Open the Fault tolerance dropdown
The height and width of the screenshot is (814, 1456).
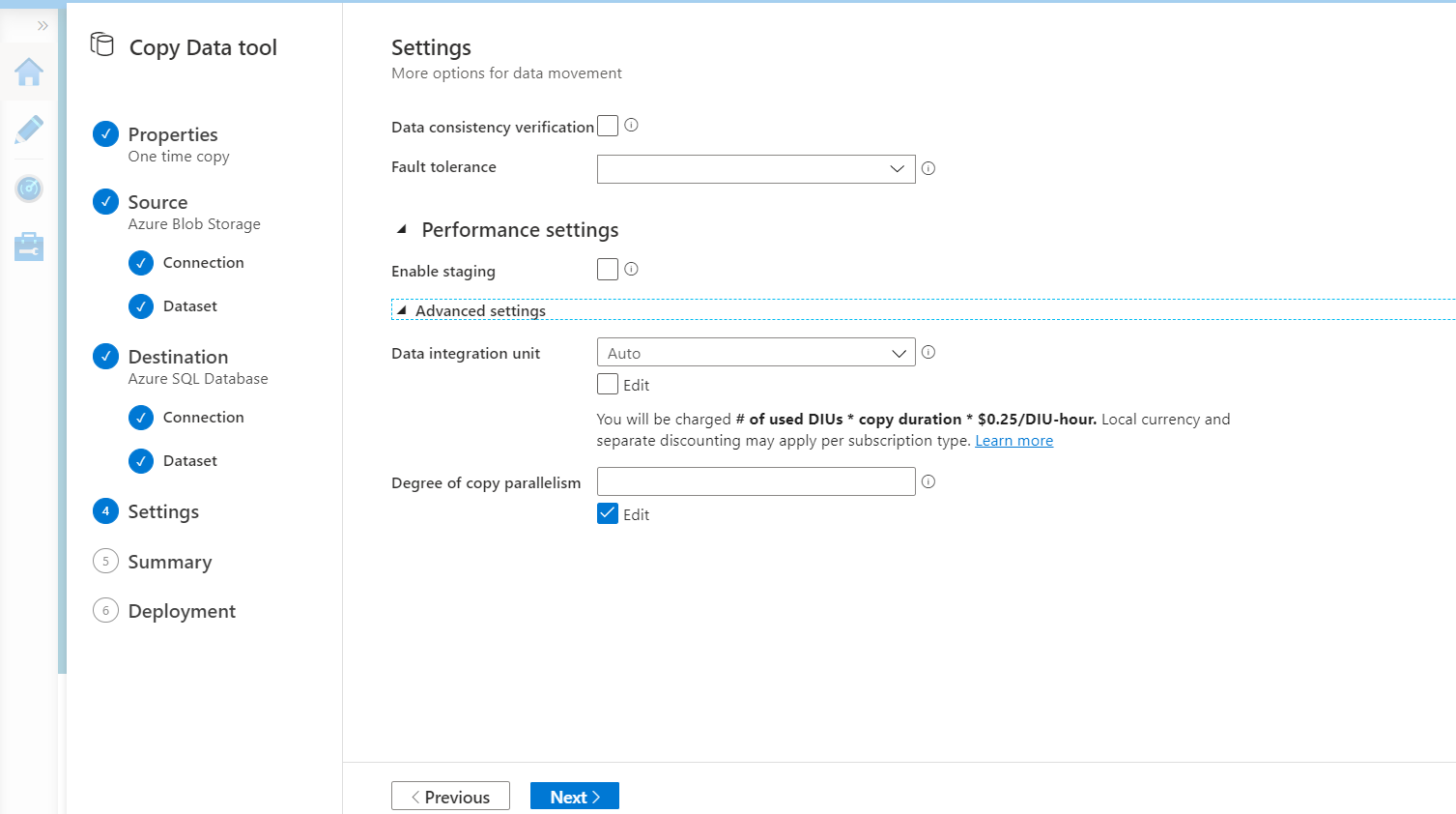756,169
